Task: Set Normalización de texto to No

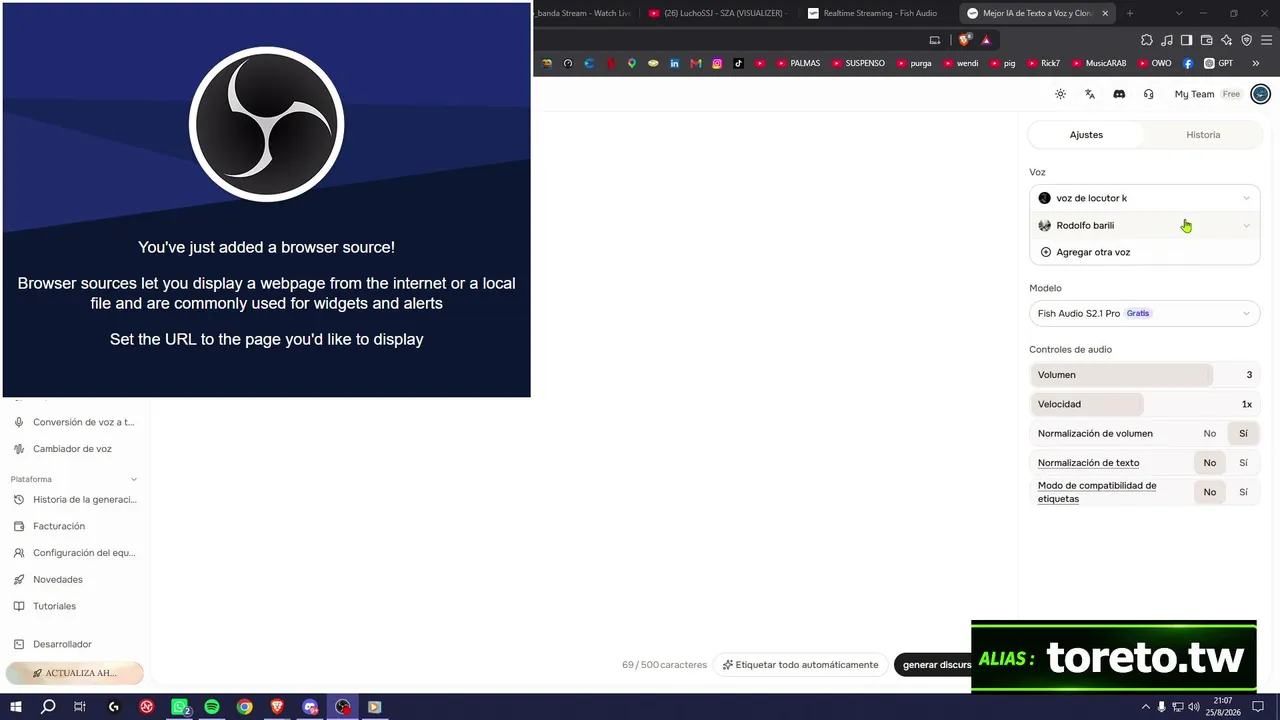Action: [1210, 463]
